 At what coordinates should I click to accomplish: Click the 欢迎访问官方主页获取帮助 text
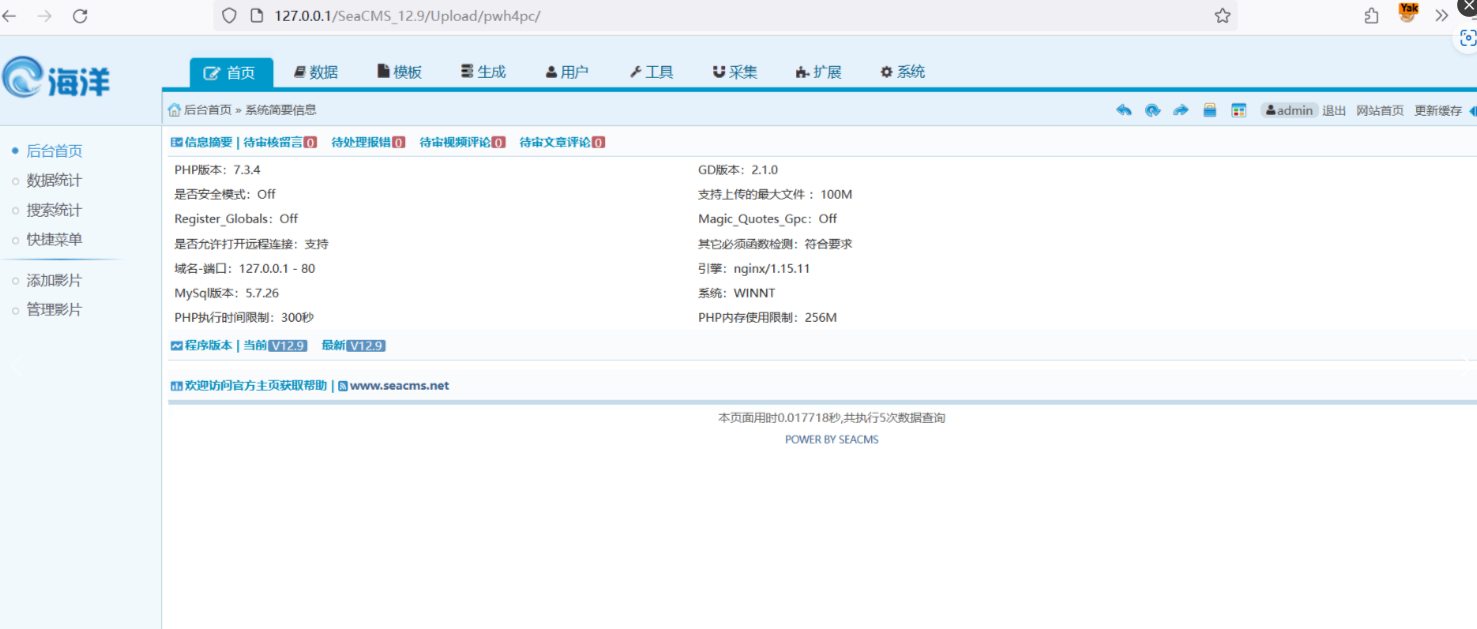pos(256,385)
